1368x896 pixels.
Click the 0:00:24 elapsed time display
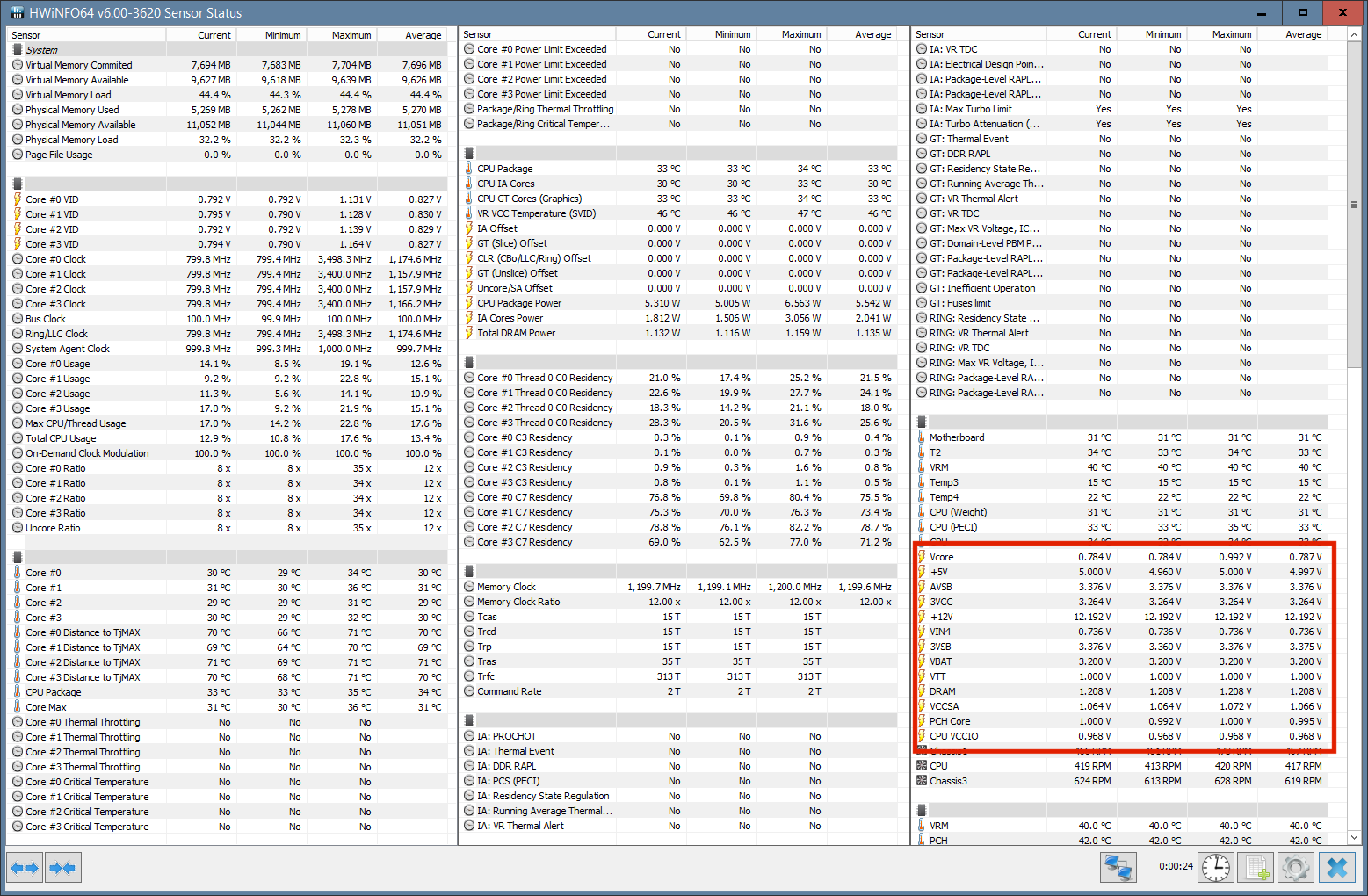[x=1176, y=866]
